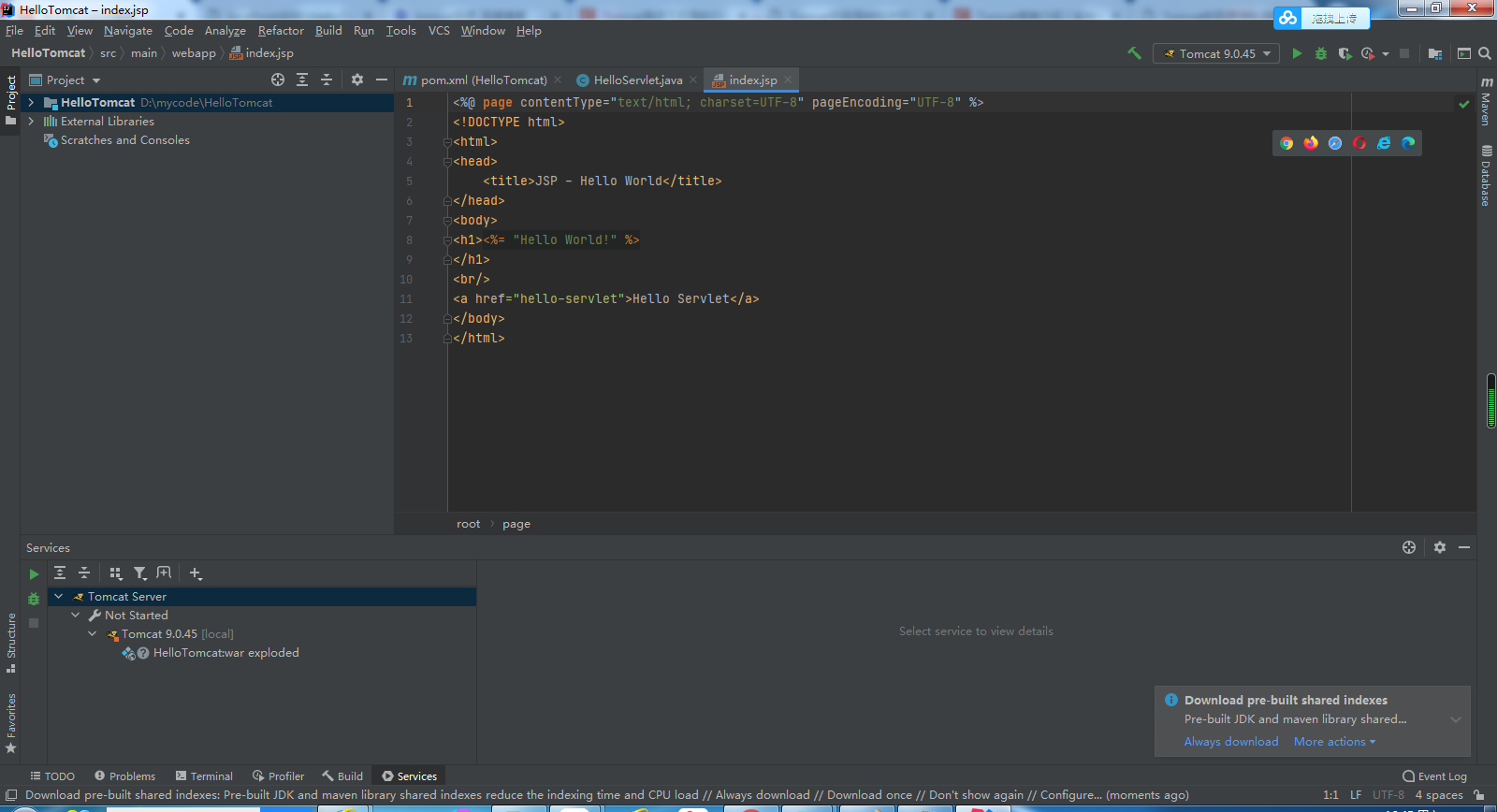Open Project Structure from the toolbar

pyautogui.click(x=1435, y=53)
